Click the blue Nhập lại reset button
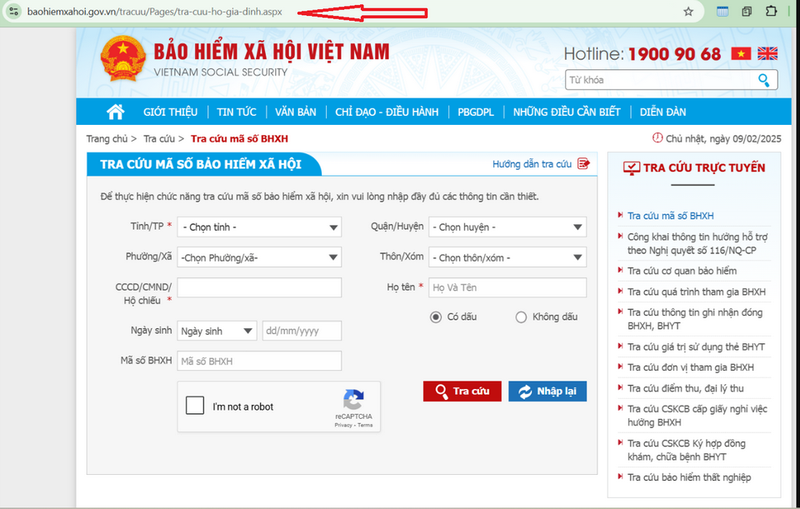800x509 pixels. [x=547, y=391]
